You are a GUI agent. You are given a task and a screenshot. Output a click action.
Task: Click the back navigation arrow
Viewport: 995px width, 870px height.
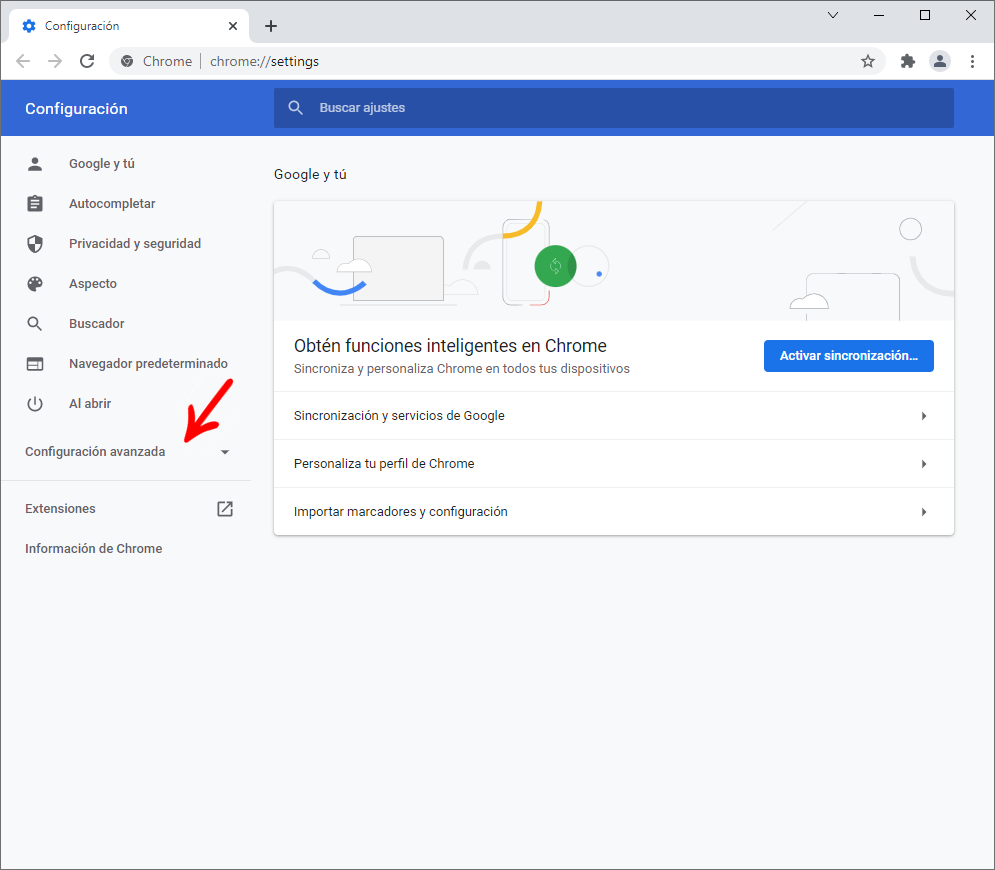click(23, 61)
